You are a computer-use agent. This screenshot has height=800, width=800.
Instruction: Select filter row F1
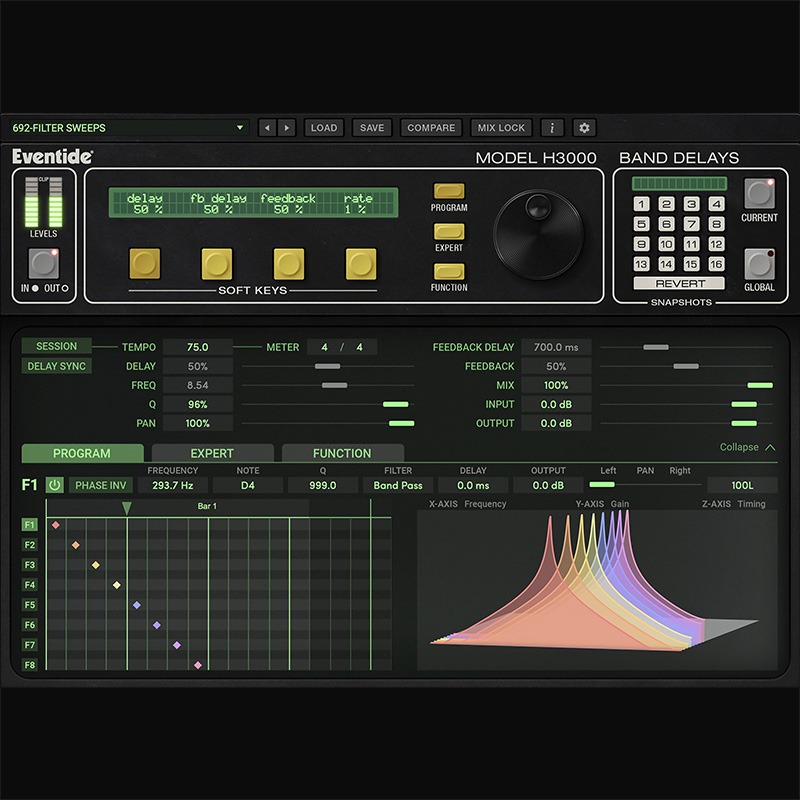coord(30,524)
